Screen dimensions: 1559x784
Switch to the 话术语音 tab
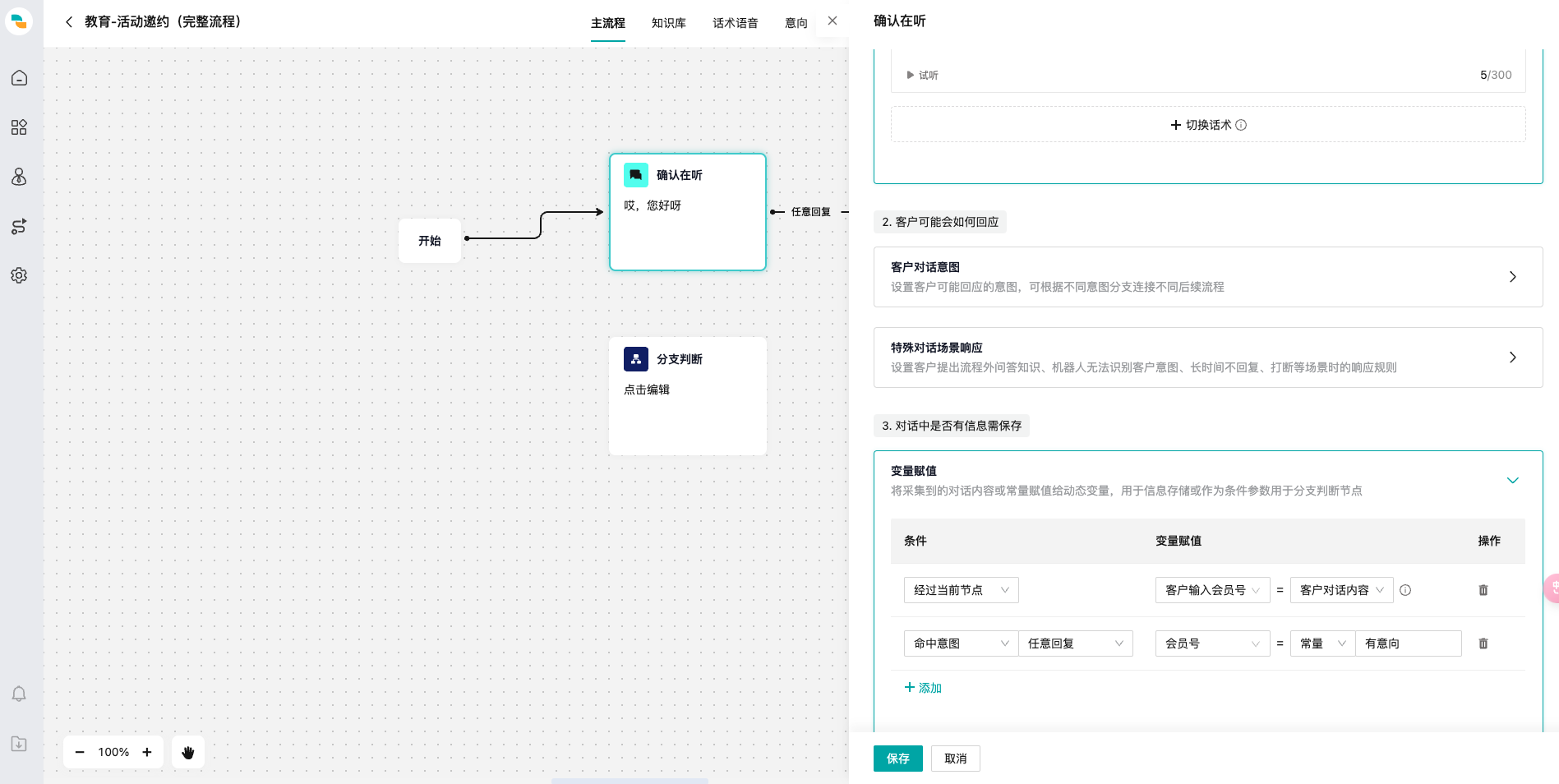coord(736,23)
